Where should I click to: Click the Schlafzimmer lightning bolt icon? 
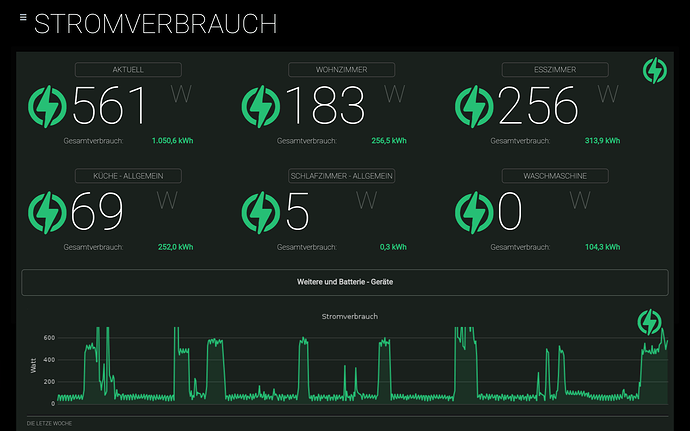[x=262, y=211]
